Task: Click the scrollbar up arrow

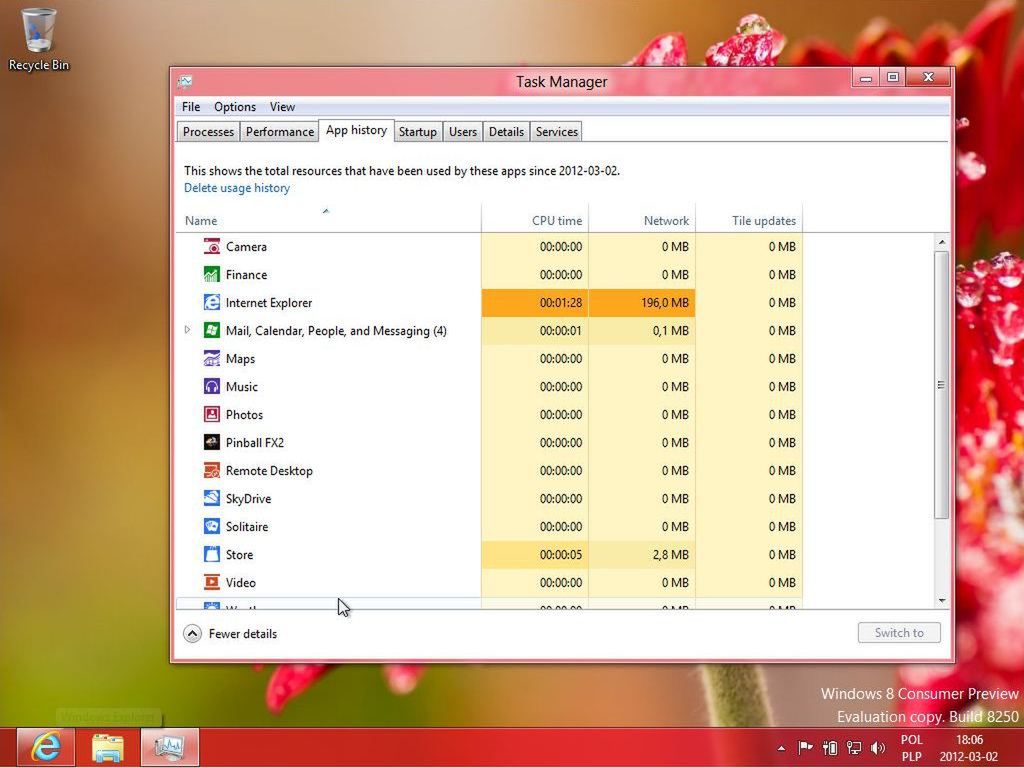Action: click(942, 242)
